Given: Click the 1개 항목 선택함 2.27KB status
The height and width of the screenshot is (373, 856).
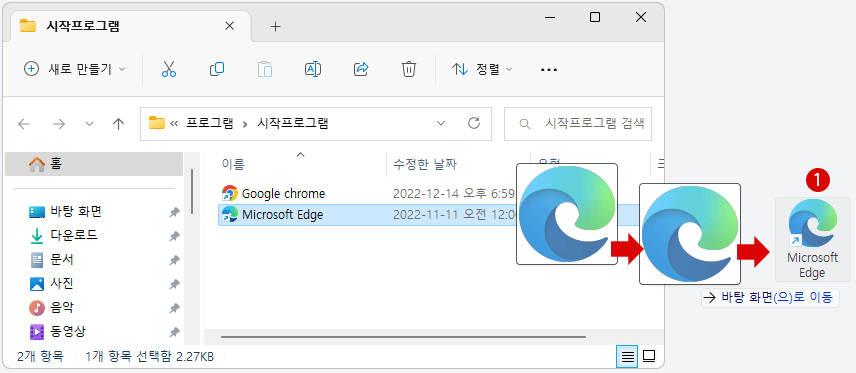Looking at the screenshot, I should pos(150,357).
